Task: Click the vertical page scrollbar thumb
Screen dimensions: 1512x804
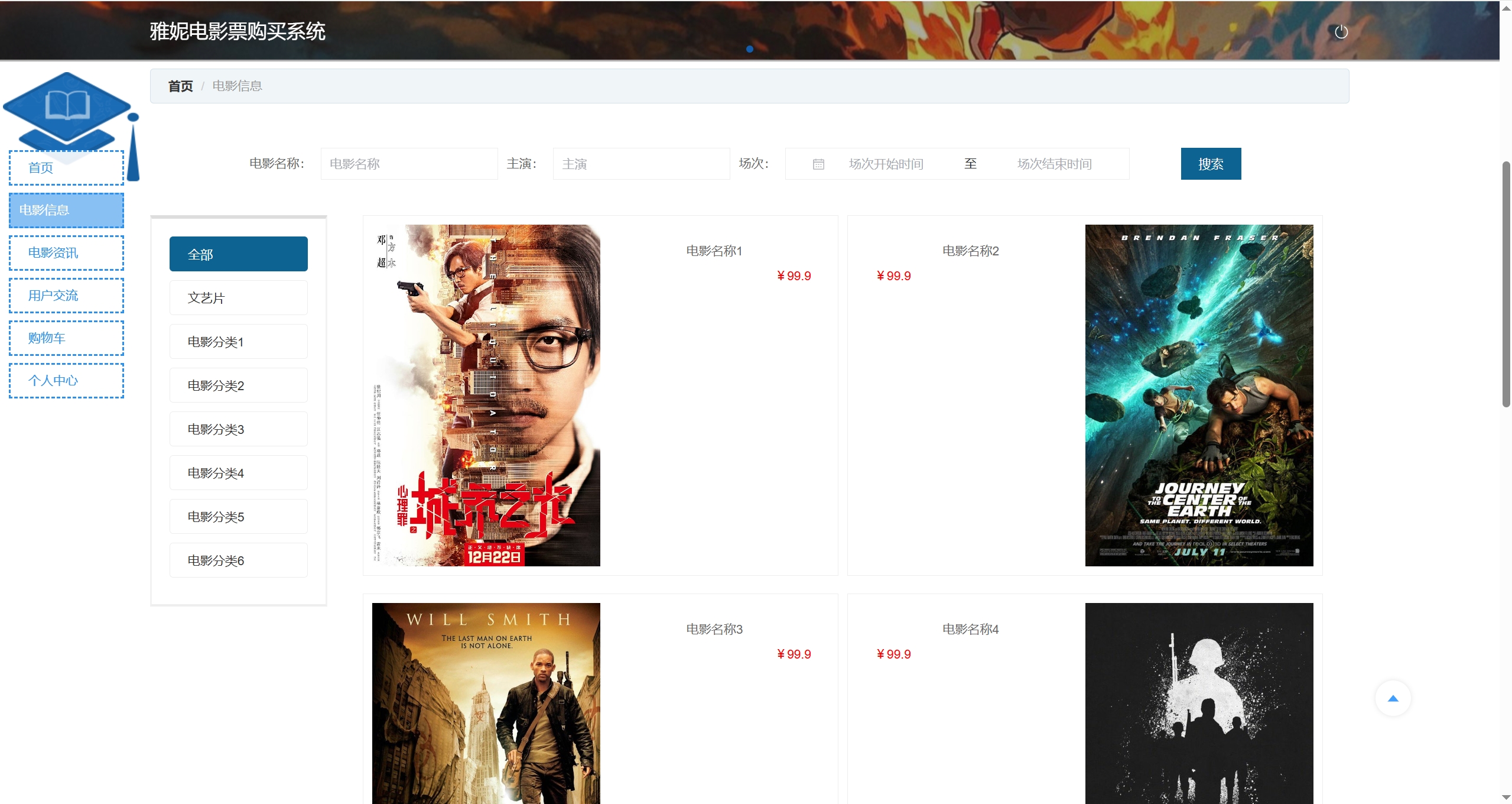Action: click(1506, 284)
